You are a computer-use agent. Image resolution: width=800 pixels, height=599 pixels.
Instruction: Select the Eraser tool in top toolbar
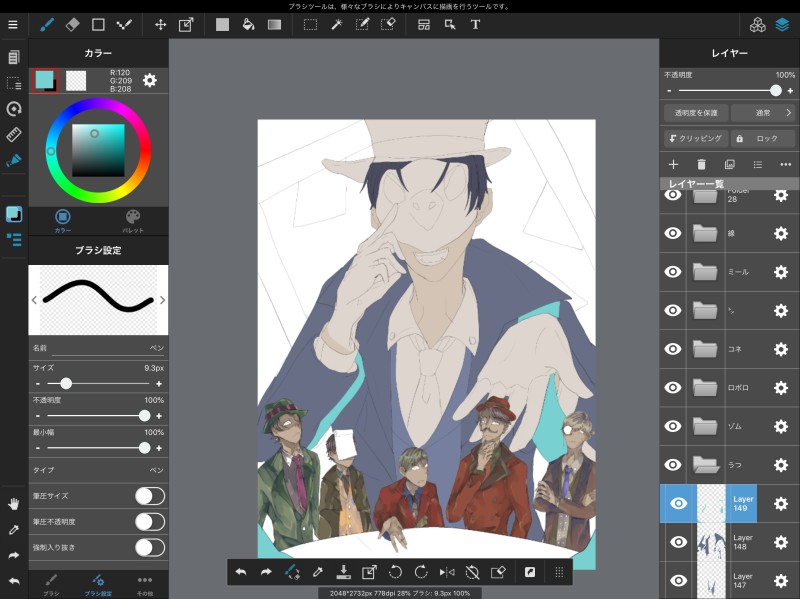pyautogui.click(x=72, y=24)
